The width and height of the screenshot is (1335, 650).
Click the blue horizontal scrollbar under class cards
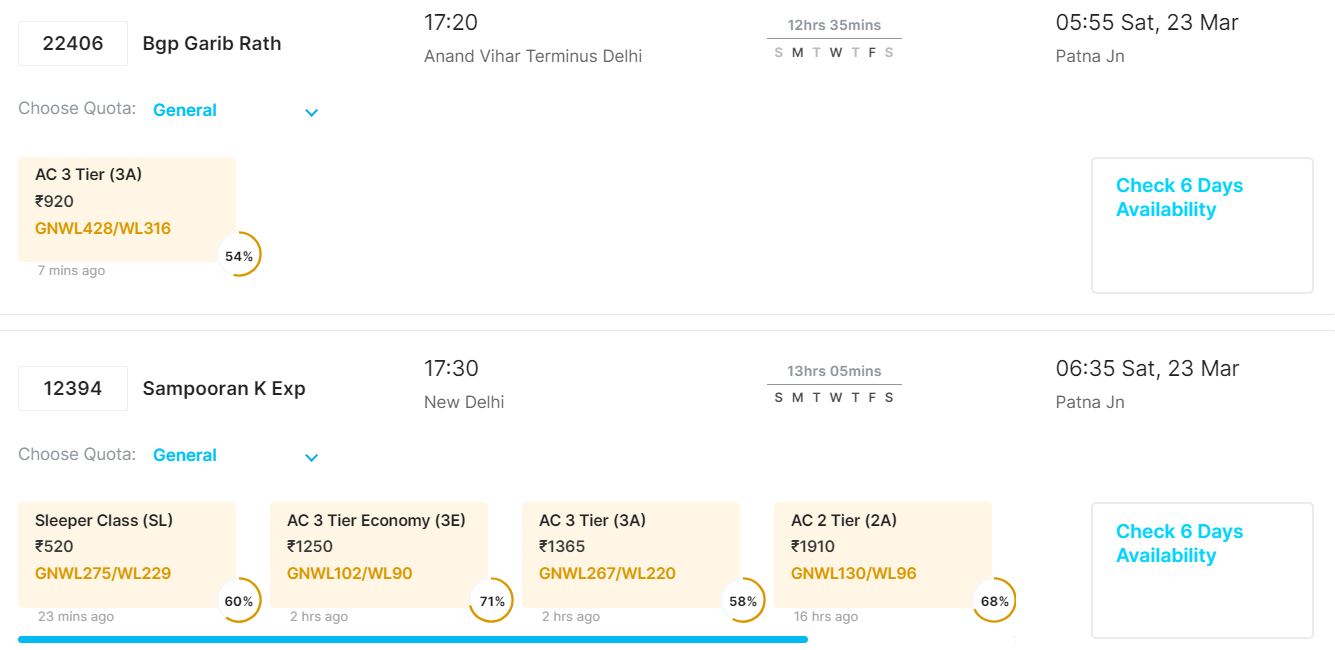pyautogui.click(x=412, y=639)
